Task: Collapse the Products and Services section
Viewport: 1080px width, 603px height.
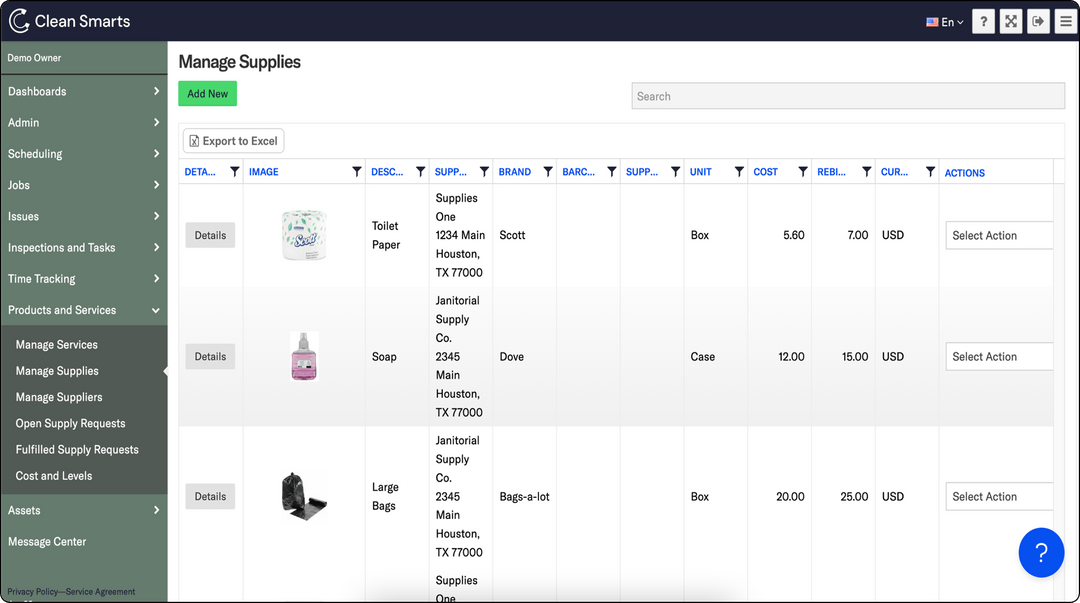Action: [84, 310]
